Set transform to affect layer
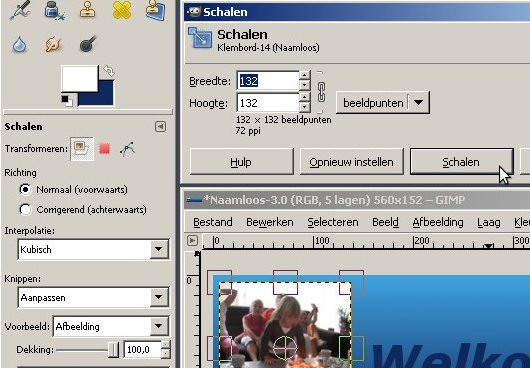The height and width of the screenshot is (368, 530). click(x=82, y=149)
